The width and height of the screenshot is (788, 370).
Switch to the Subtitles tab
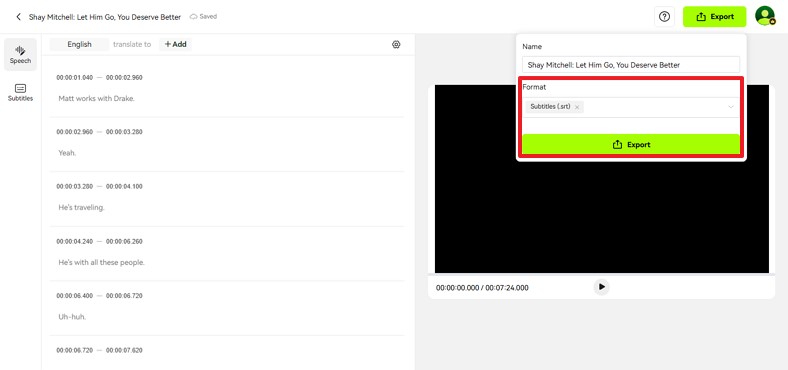click(20, 92)
